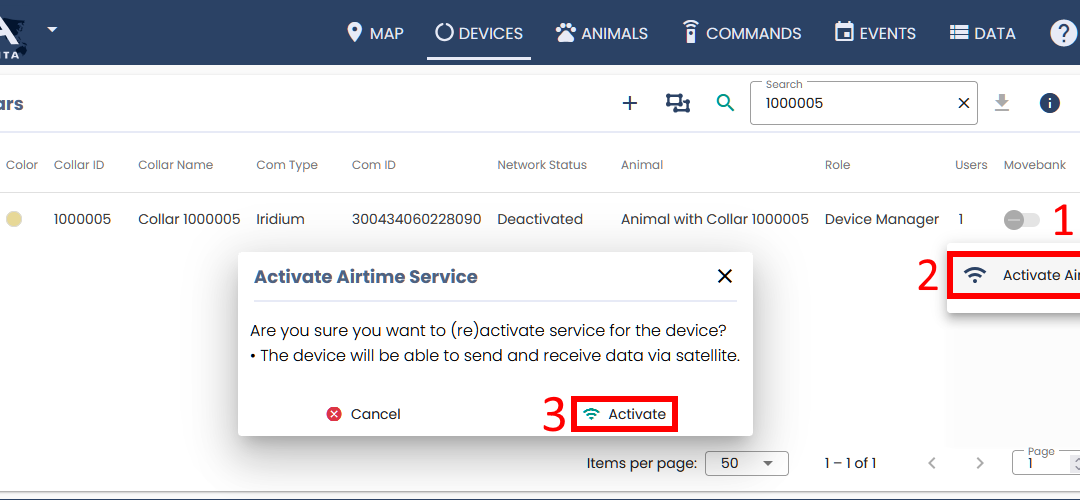Open the info icon in toolbar
The height and width of the screenshot is (500, 1080).
pyautogui.click(x=1049, y=103)
